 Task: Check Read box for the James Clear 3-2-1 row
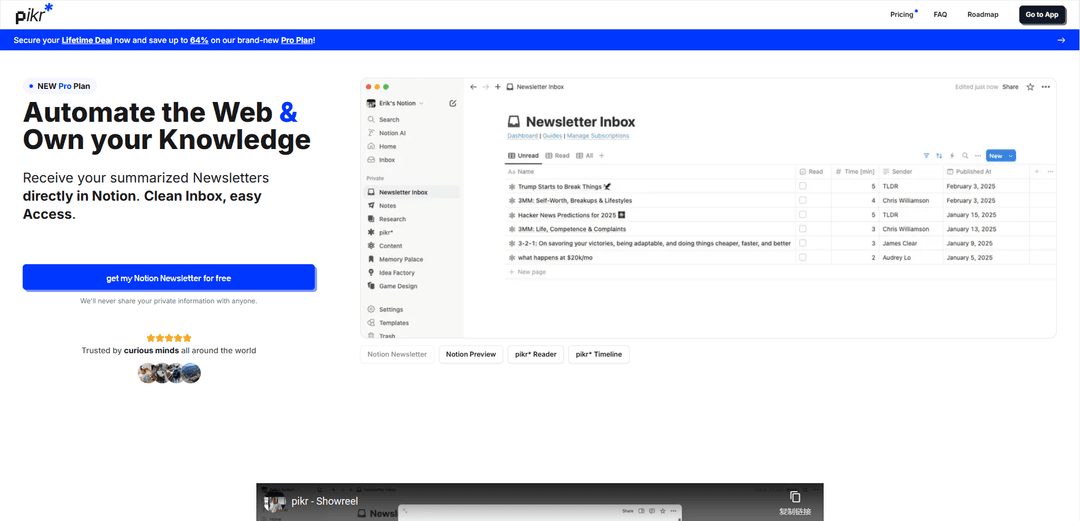tap(802, 243)
